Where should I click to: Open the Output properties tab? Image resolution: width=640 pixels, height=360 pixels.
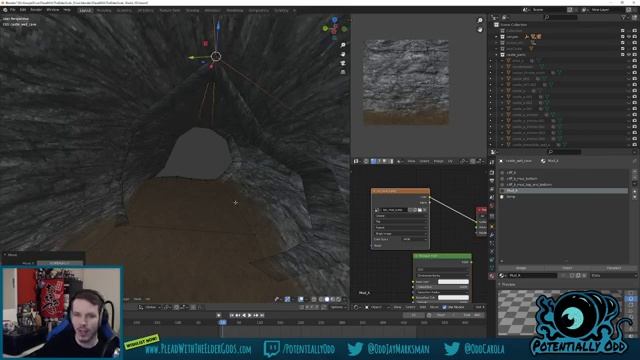[x=492, y=180]
